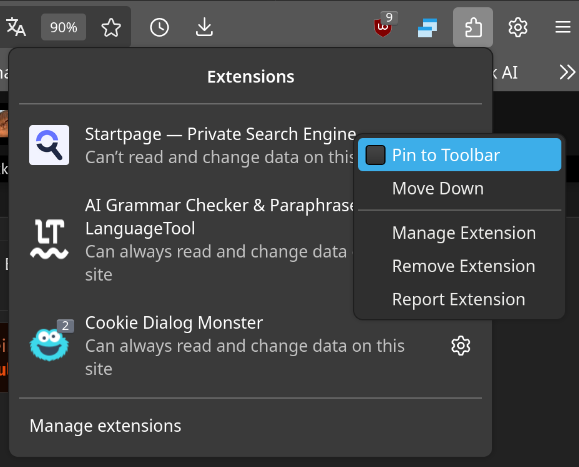Image resolution: width=579 pixels, height=467 pixels.
Task: Bookmark this page with the star icon
Action: point(111,28)
